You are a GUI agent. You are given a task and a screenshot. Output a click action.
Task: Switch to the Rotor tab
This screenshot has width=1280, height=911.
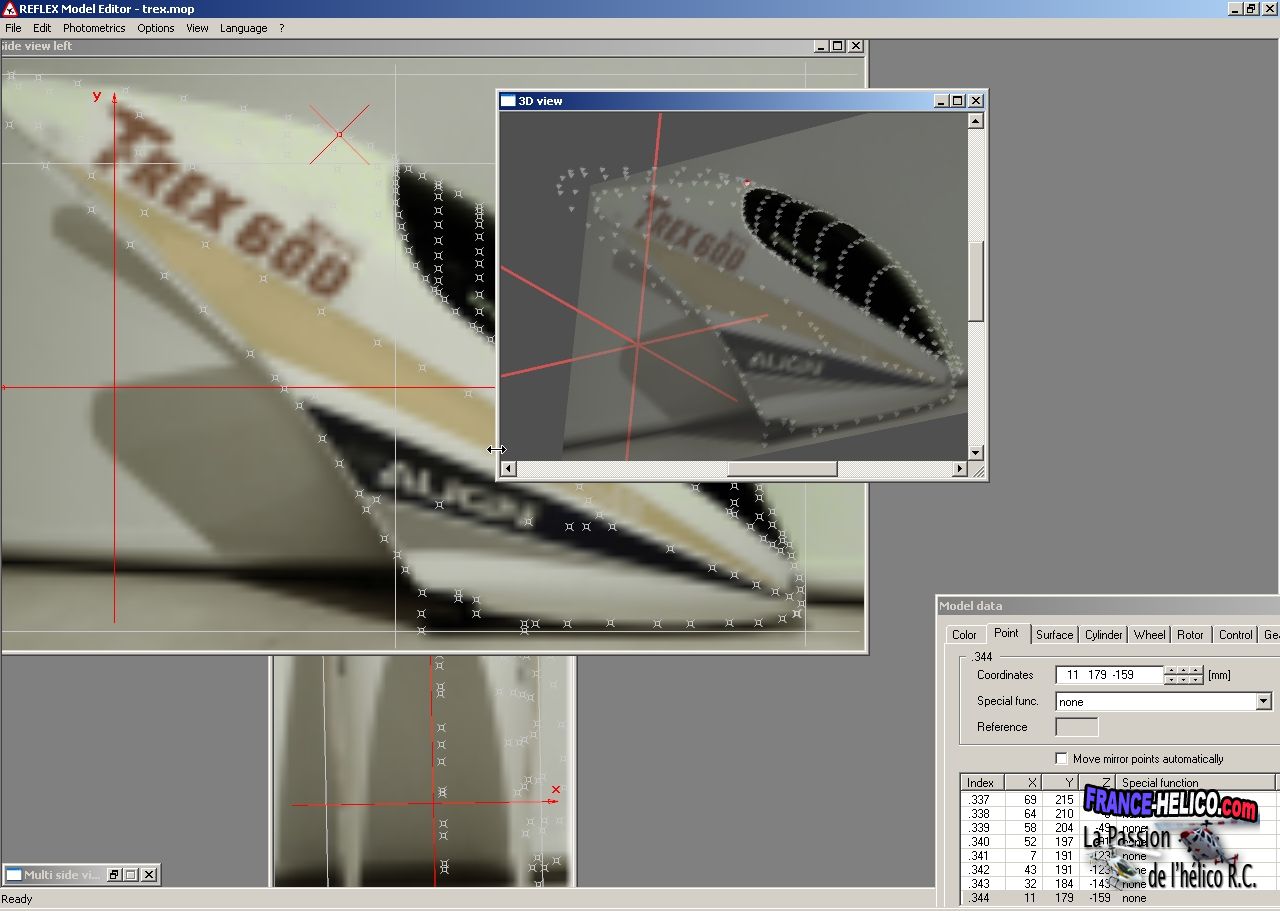tap(1190, 635)
